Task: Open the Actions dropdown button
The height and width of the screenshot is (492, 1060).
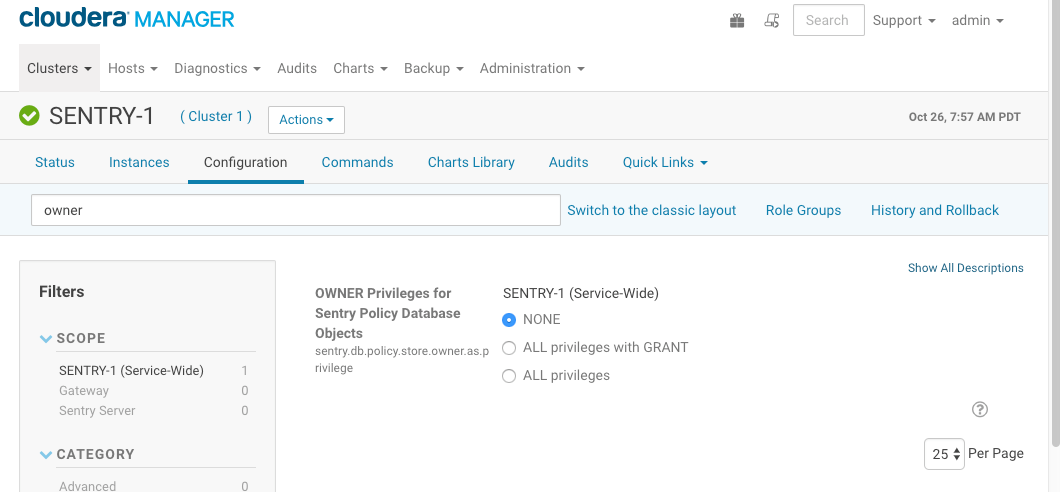Action: 306,120
